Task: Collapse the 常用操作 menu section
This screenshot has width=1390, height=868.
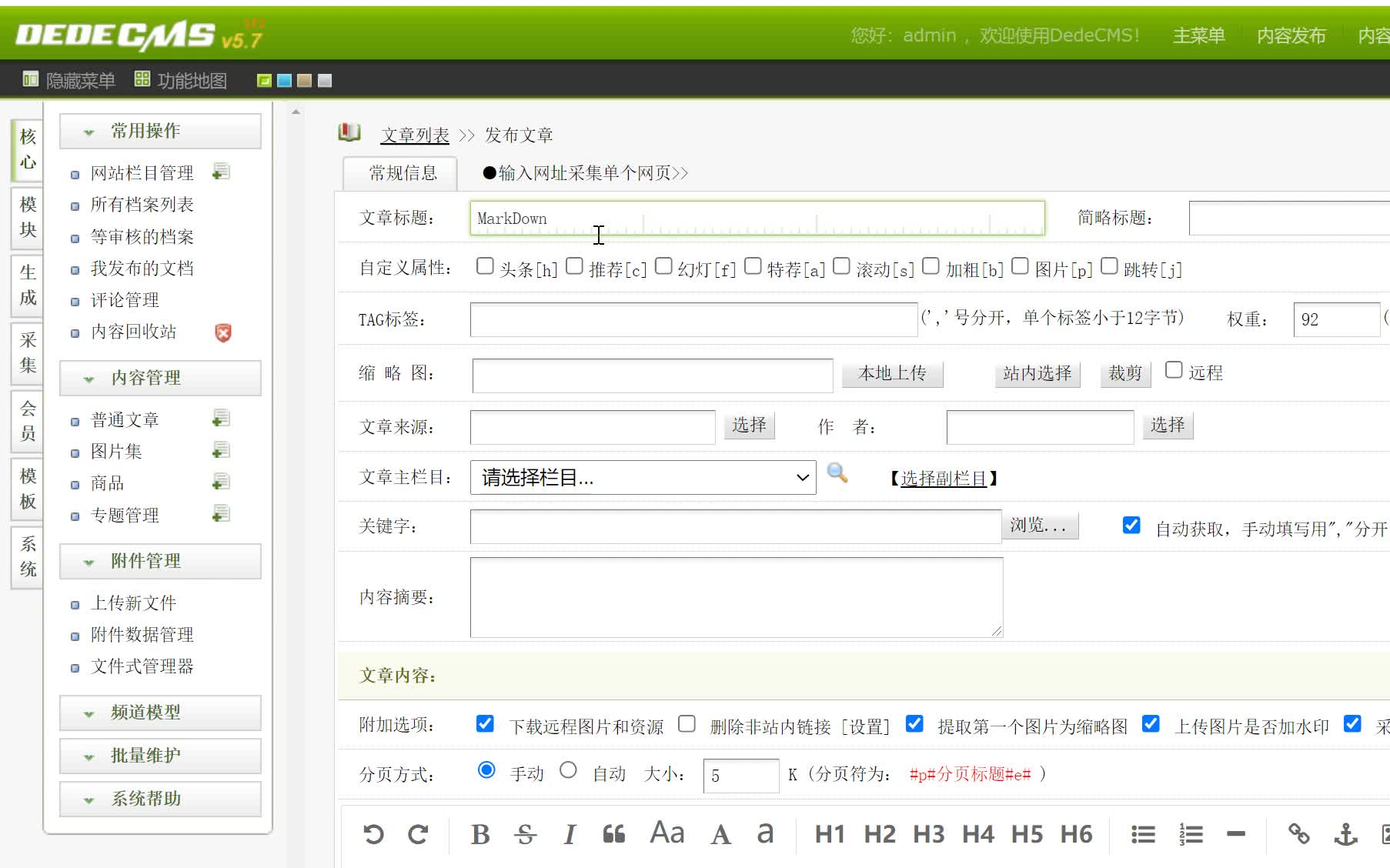Action: point(160,132)
